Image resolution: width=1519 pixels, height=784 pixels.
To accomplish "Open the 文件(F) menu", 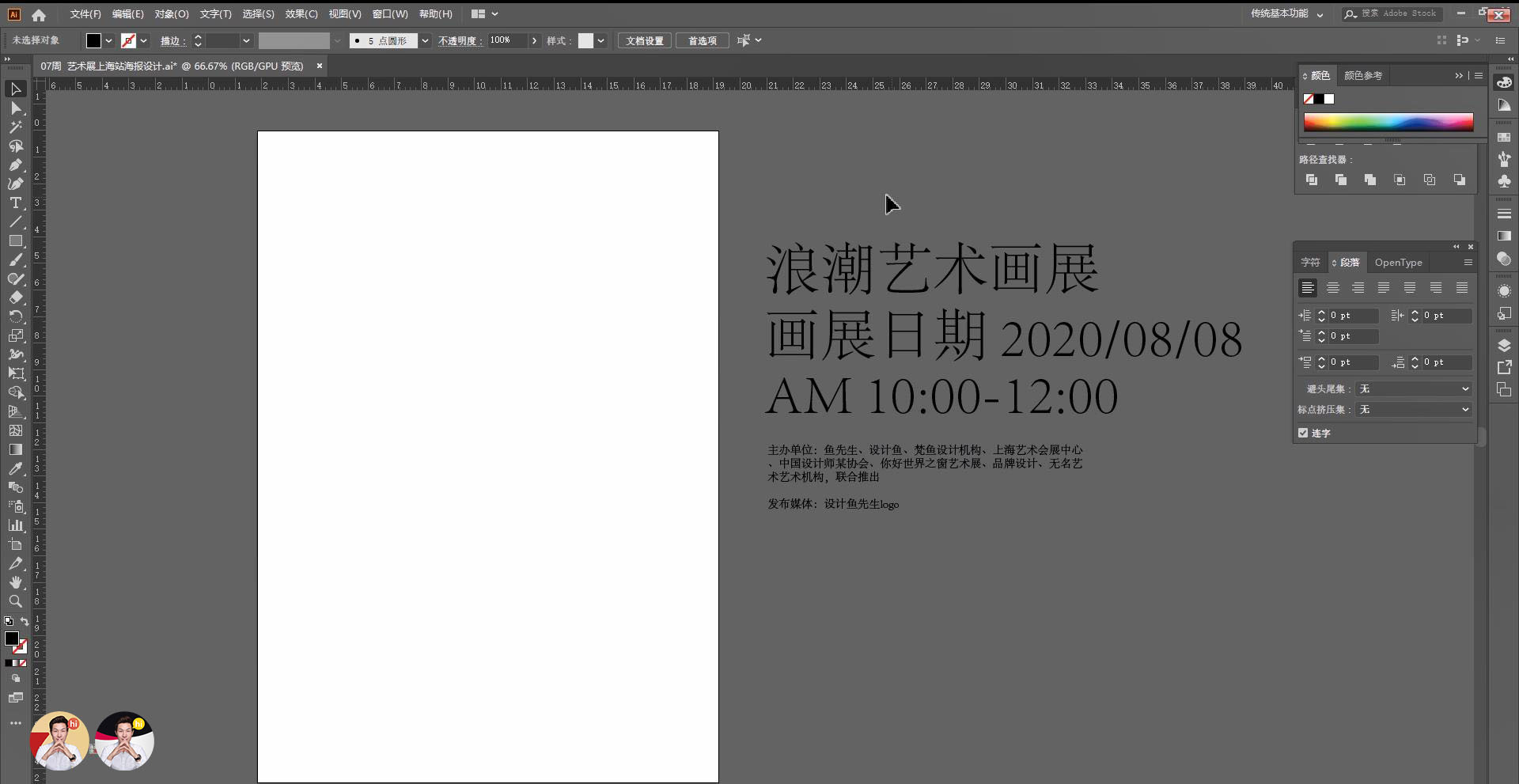I will 85,14.
